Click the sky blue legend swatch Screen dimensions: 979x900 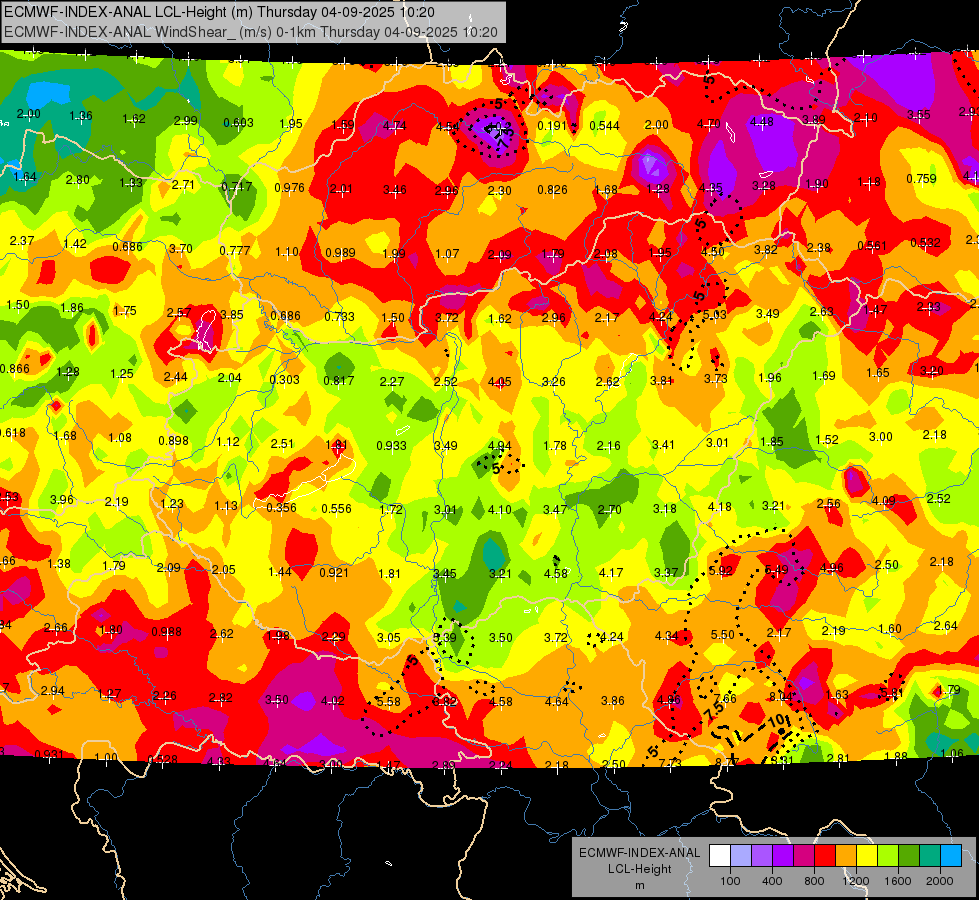click(951, 855)
